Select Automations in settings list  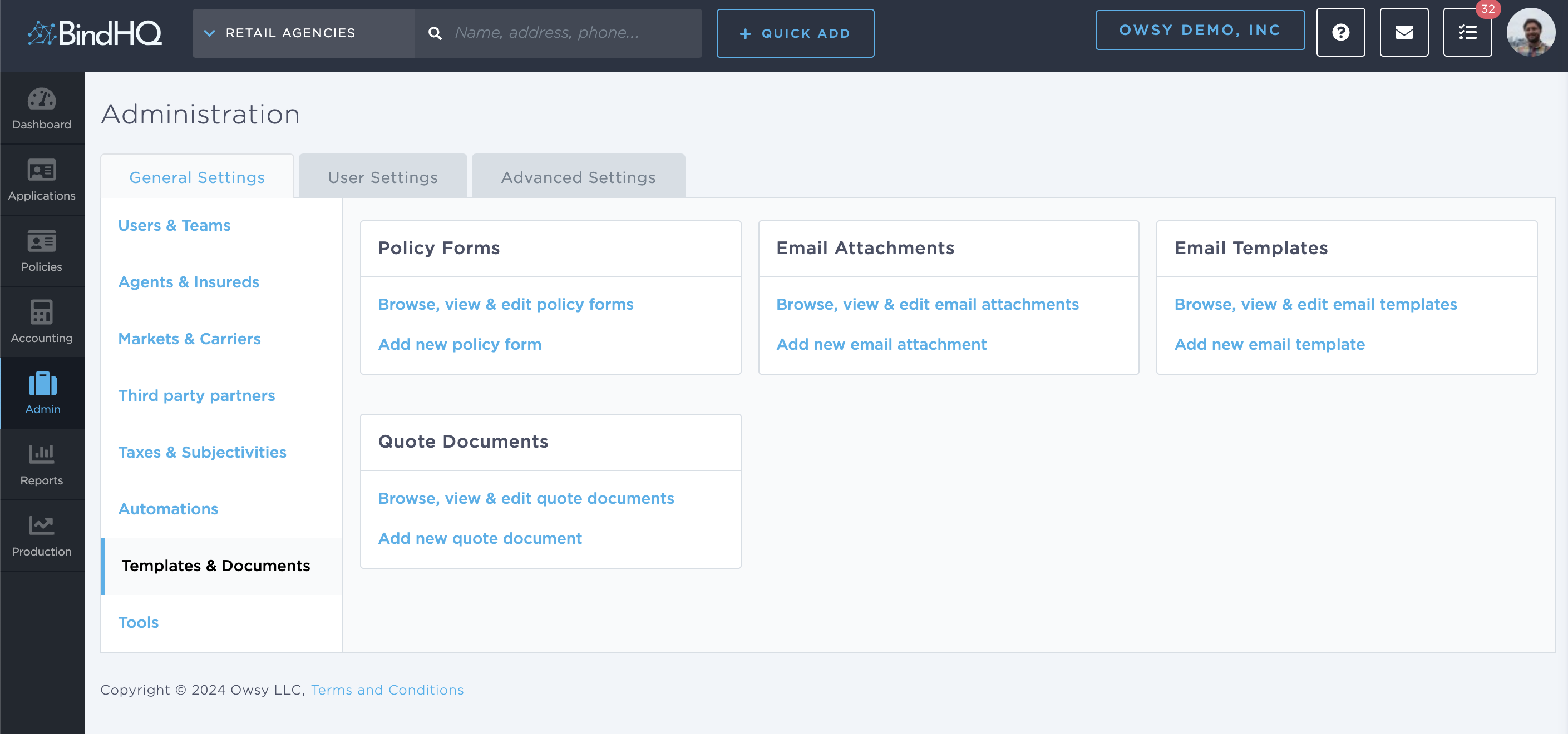168,508
